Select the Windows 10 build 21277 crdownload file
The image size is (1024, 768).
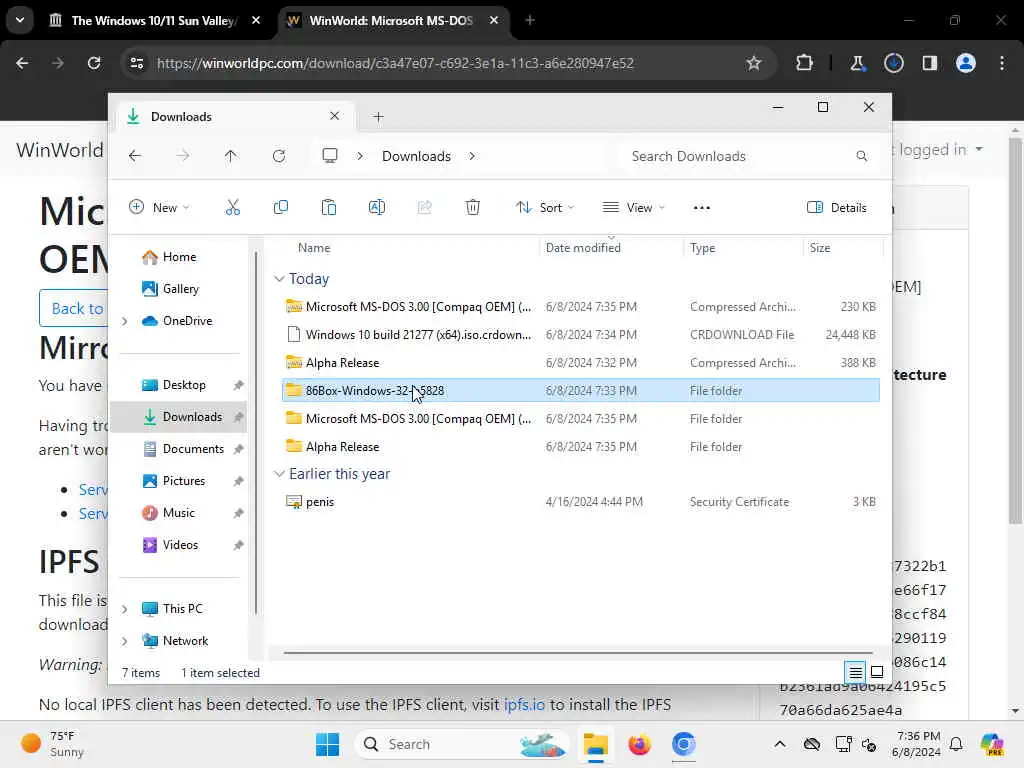(x=581, y=334)
